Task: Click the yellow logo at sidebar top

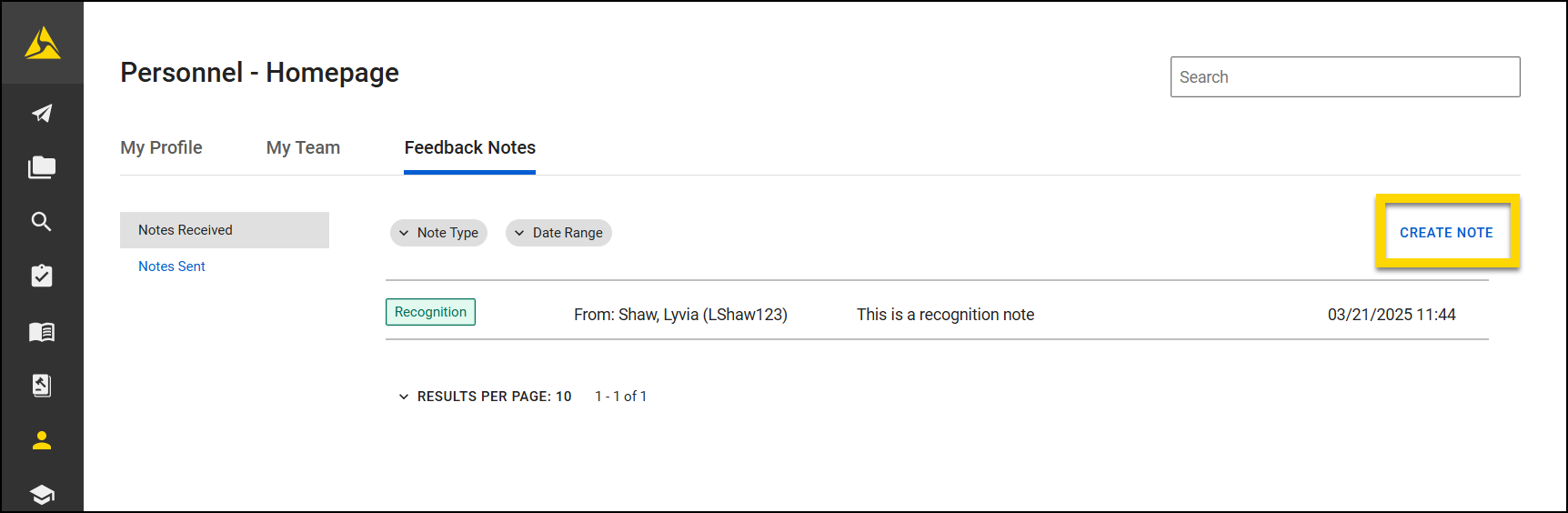Action: tap(42, 43)
